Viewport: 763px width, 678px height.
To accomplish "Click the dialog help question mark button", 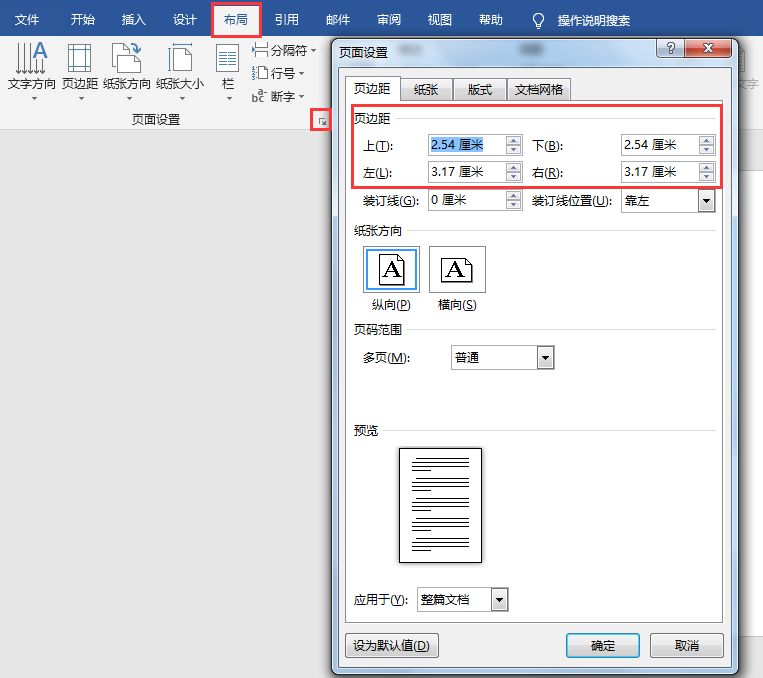I will pyautogui.click(x=671, y=48).
